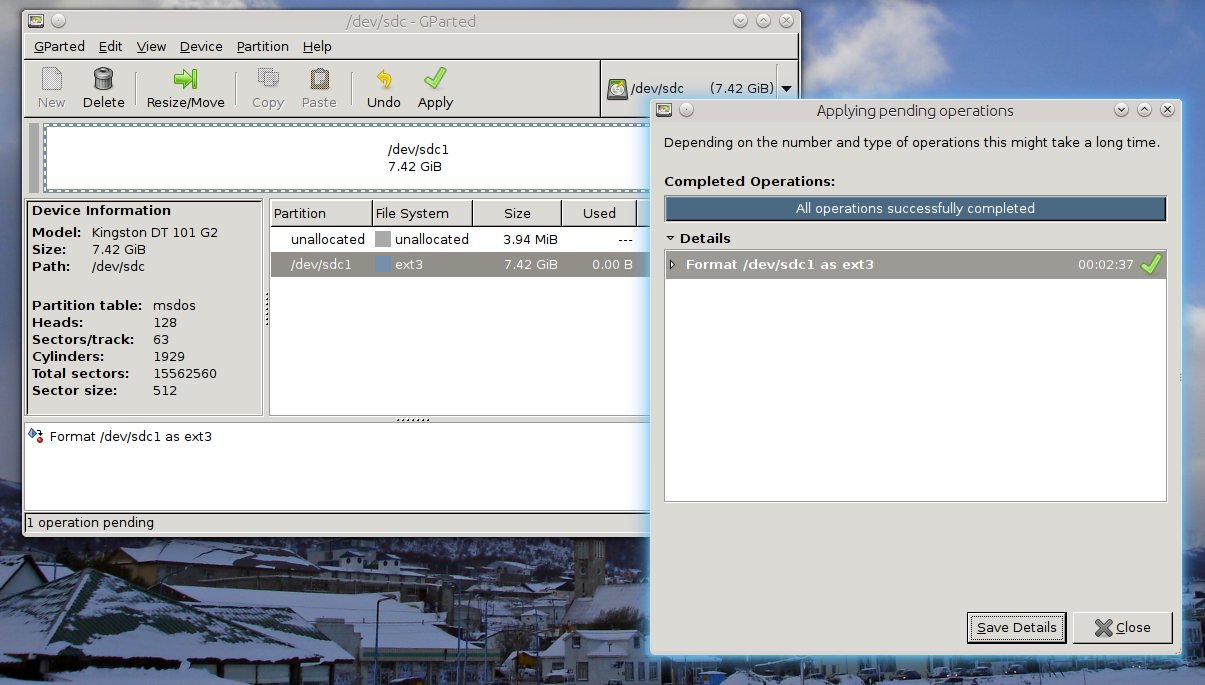Viewport: 1205px width, 685px height.
Task: Open the Partition menu
Action: point(262,46)
